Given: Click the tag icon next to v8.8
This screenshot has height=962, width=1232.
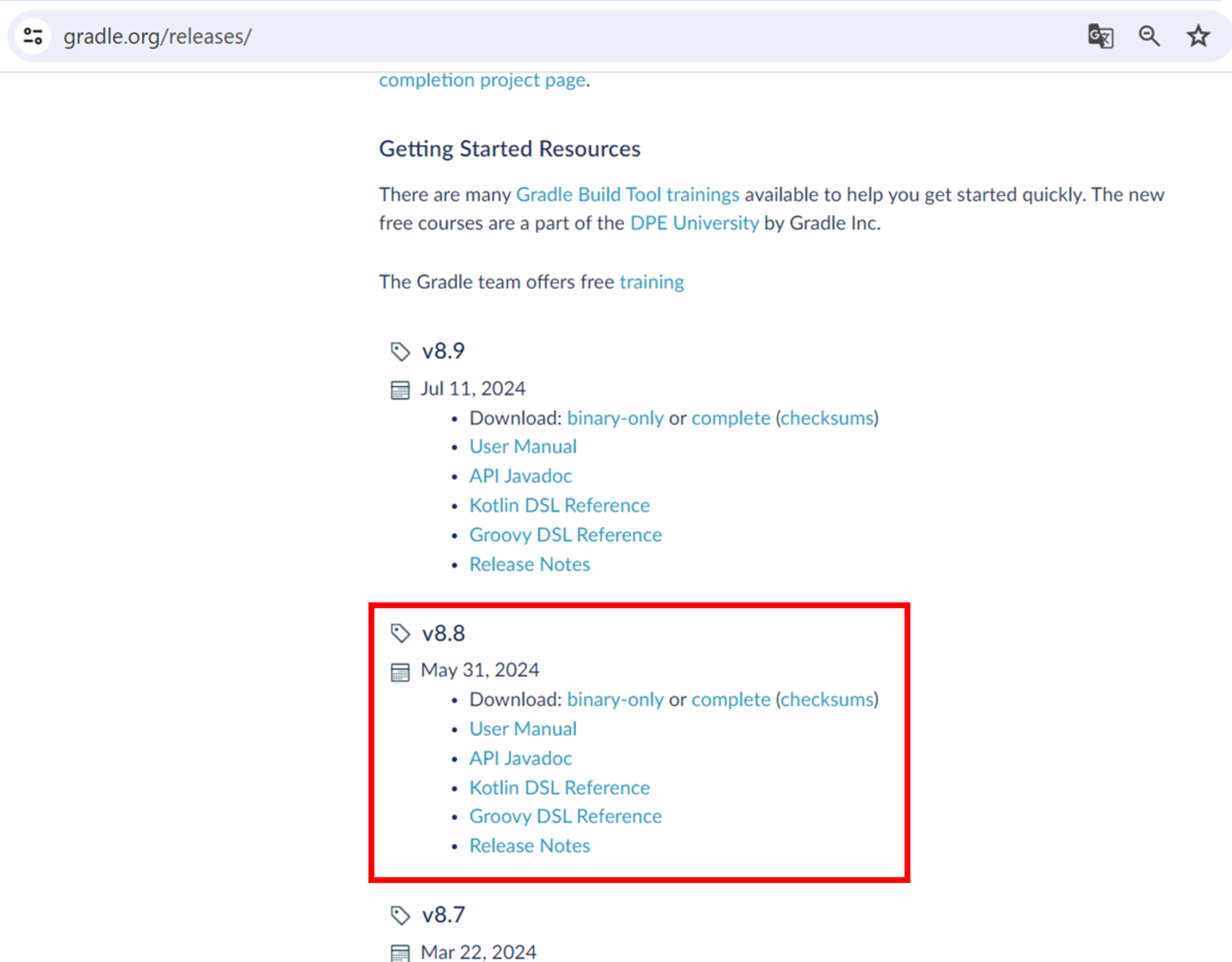Looking at the screenshot, I should pyautogui.click(x=400, y=633).
